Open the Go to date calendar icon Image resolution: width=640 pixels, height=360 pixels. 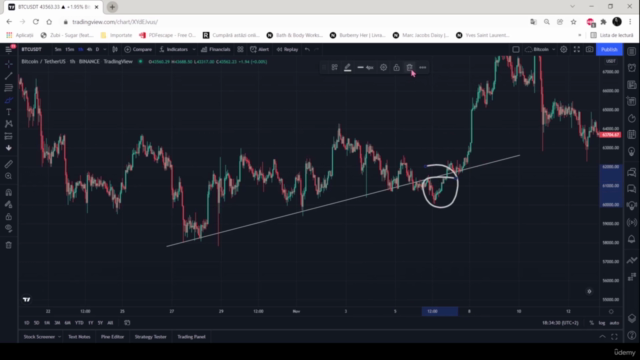pos(127,323)
